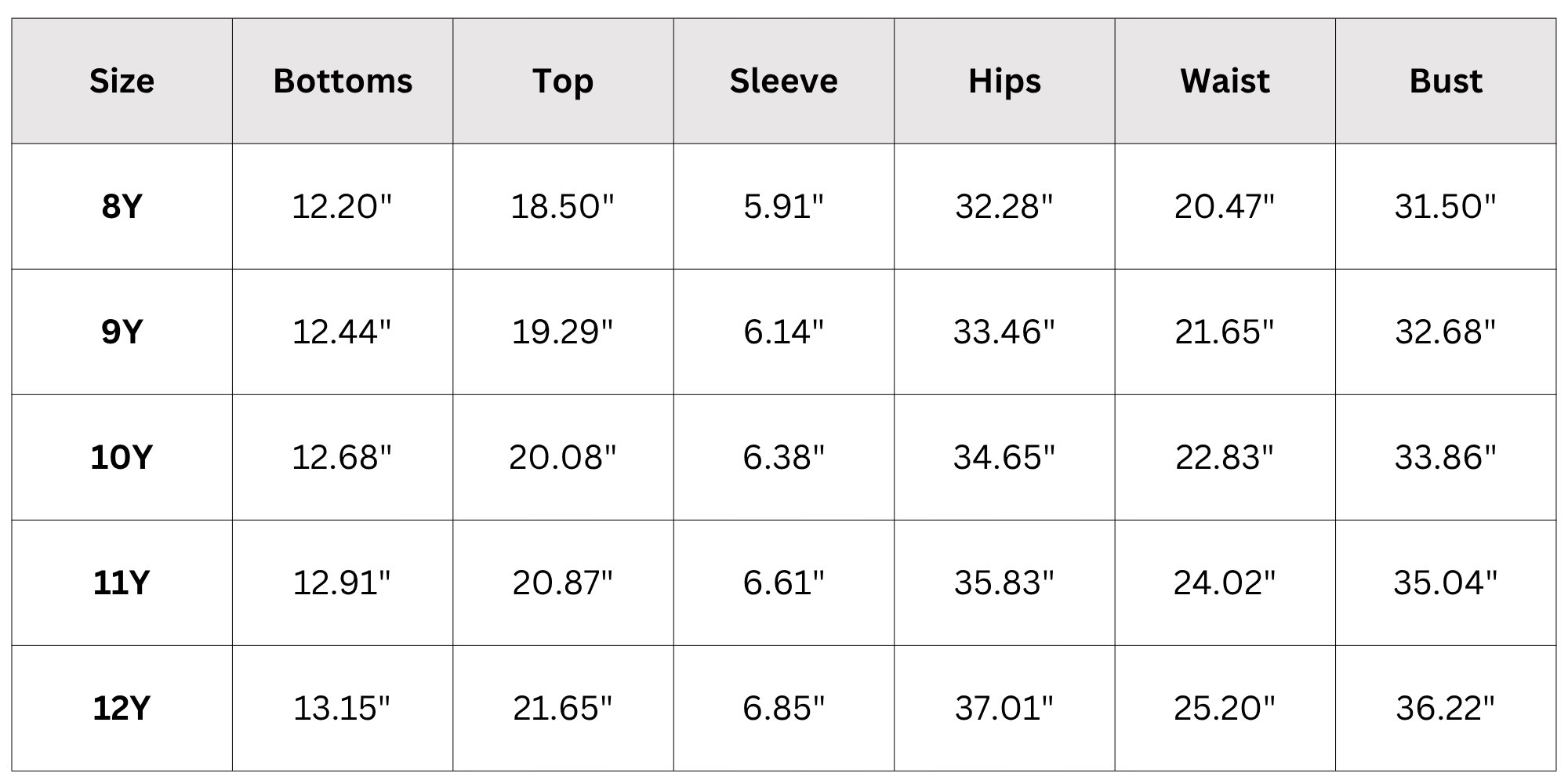
Task: Click the 31.50" bust cell
Action: (x=1446, y=206)
